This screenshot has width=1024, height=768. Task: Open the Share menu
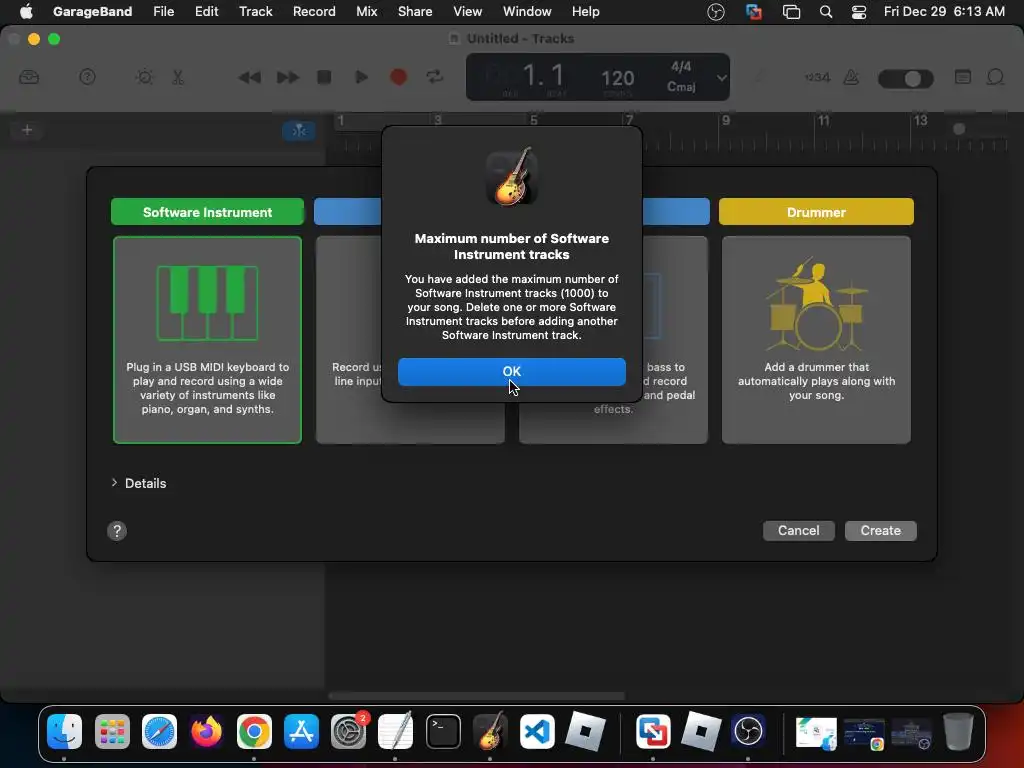pyautogui.click(x=415, y=11)
